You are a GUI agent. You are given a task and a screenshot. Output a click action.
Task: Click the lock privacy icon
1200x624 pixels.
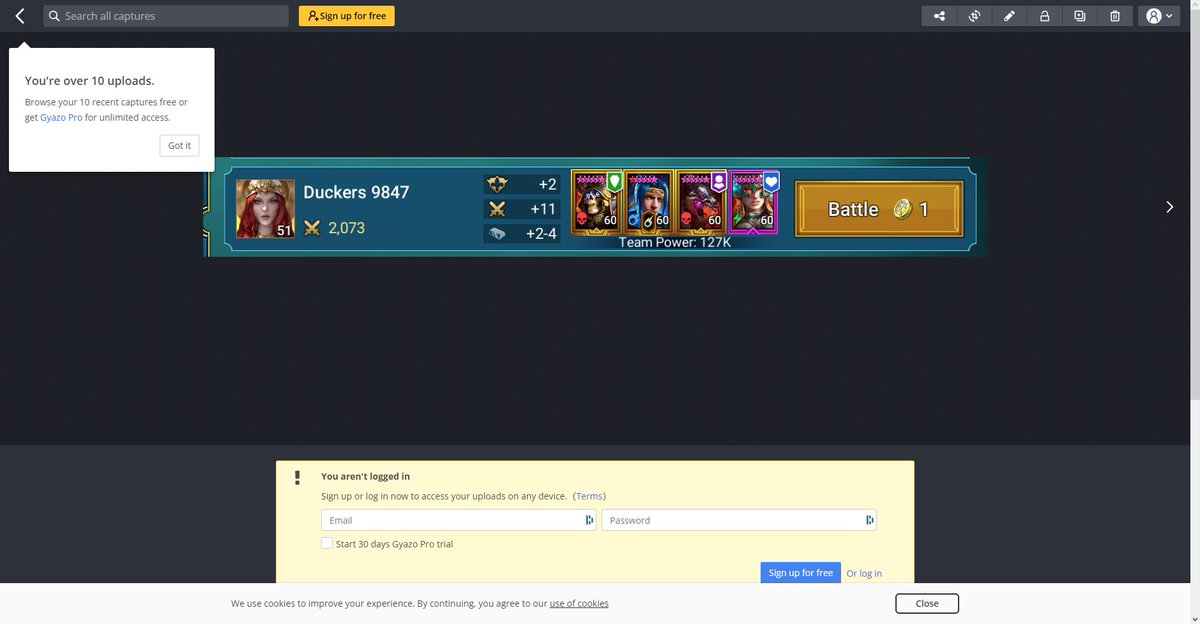click(1044, 16)
